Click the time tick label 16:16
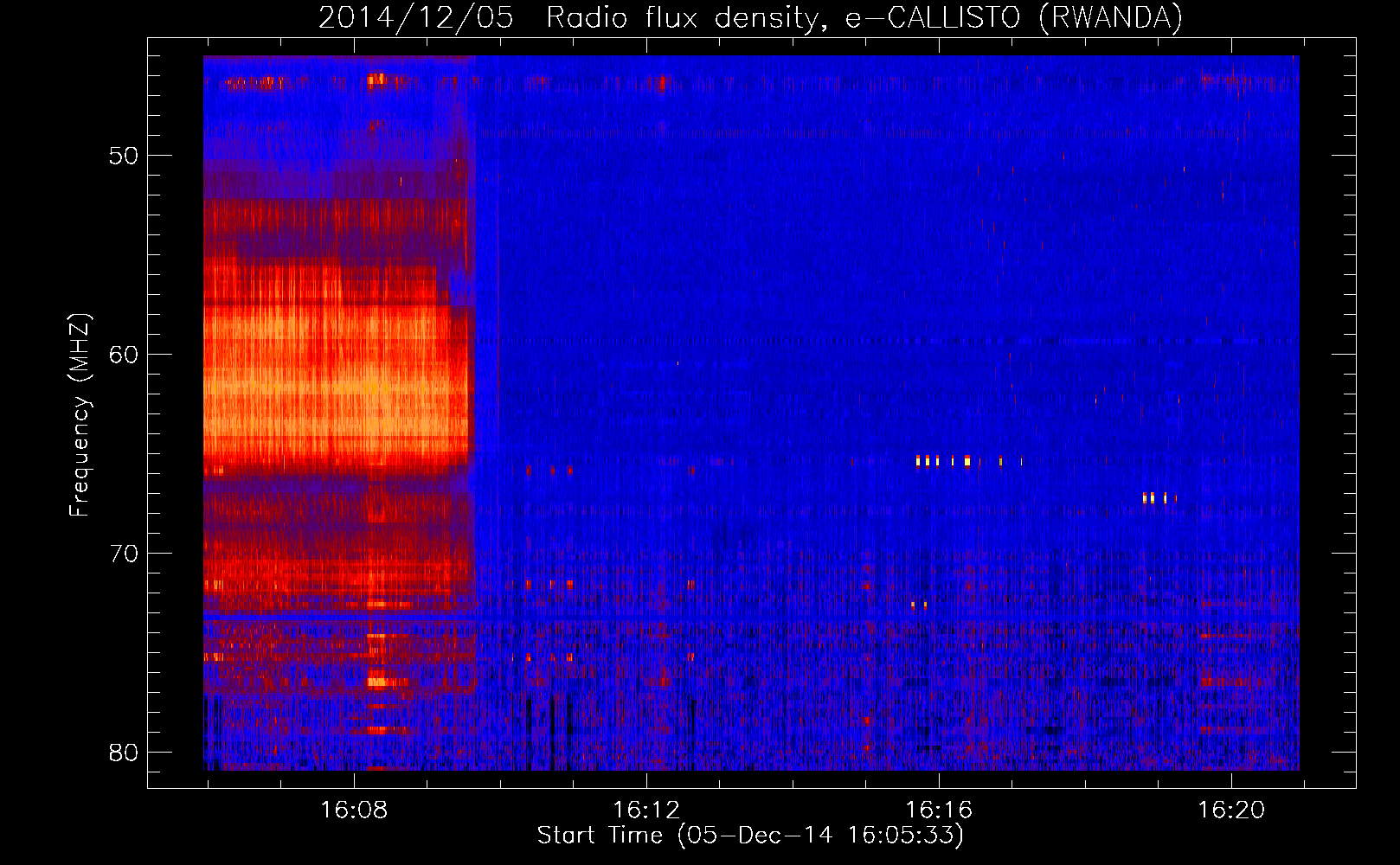 pyautogui.click(x=939, y=810)
